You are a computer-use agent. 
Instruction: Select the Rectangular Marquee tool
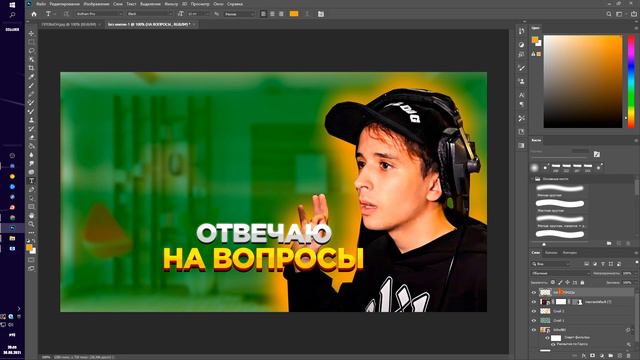(x=31, y=42)
